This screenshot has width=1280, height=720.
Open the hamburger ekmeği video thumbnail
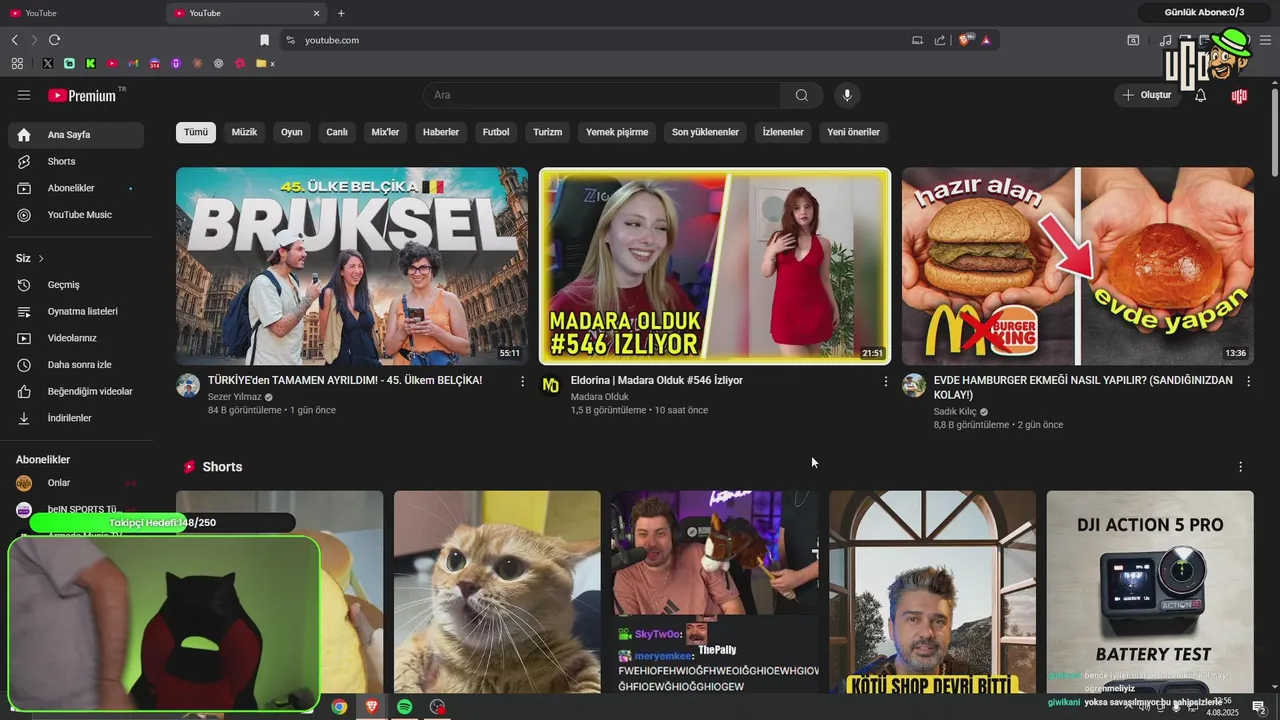(1078, 266)
